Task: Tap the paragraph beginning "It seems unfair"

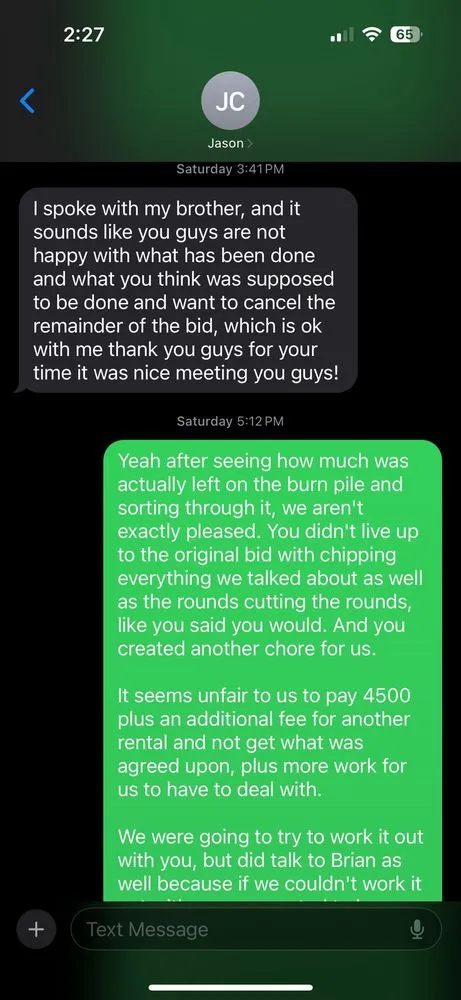Action: (264, 742)
